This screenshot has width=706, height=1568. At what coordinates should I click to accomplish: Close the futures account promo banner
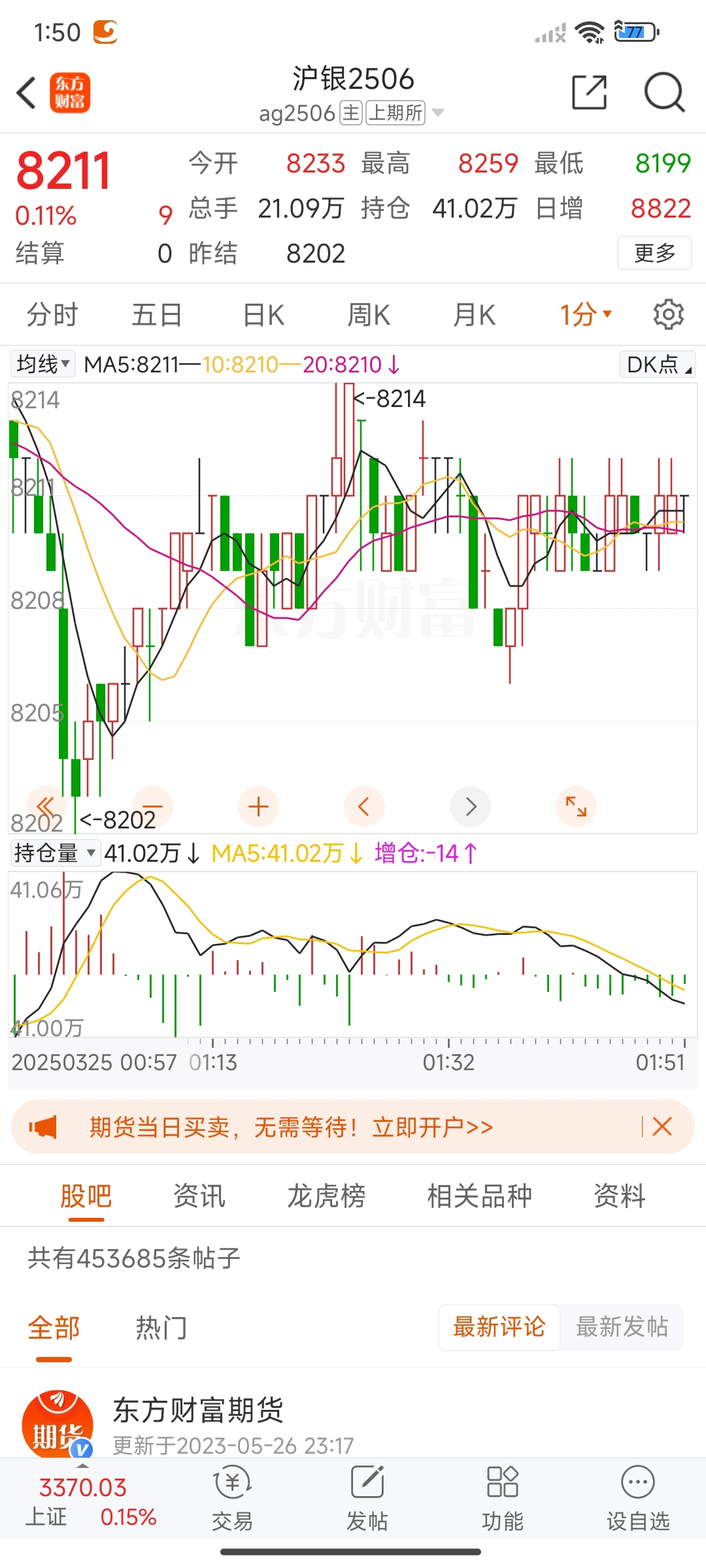(662, 1126)
